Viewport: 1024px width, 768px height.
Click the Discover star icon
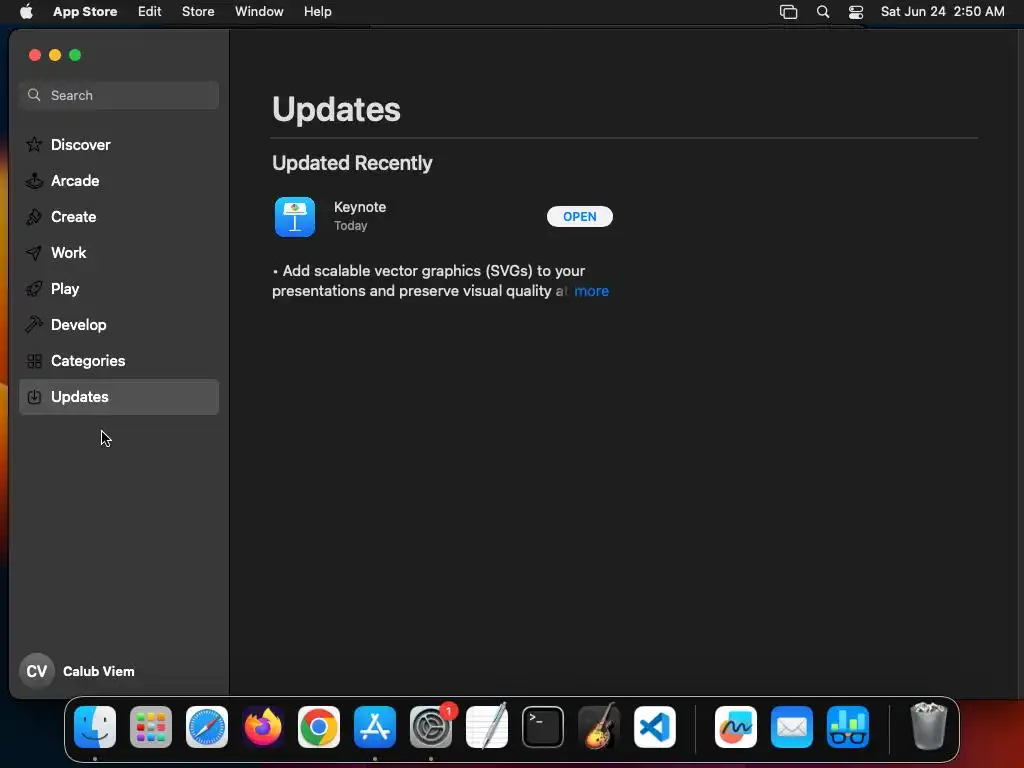[34, 144]
